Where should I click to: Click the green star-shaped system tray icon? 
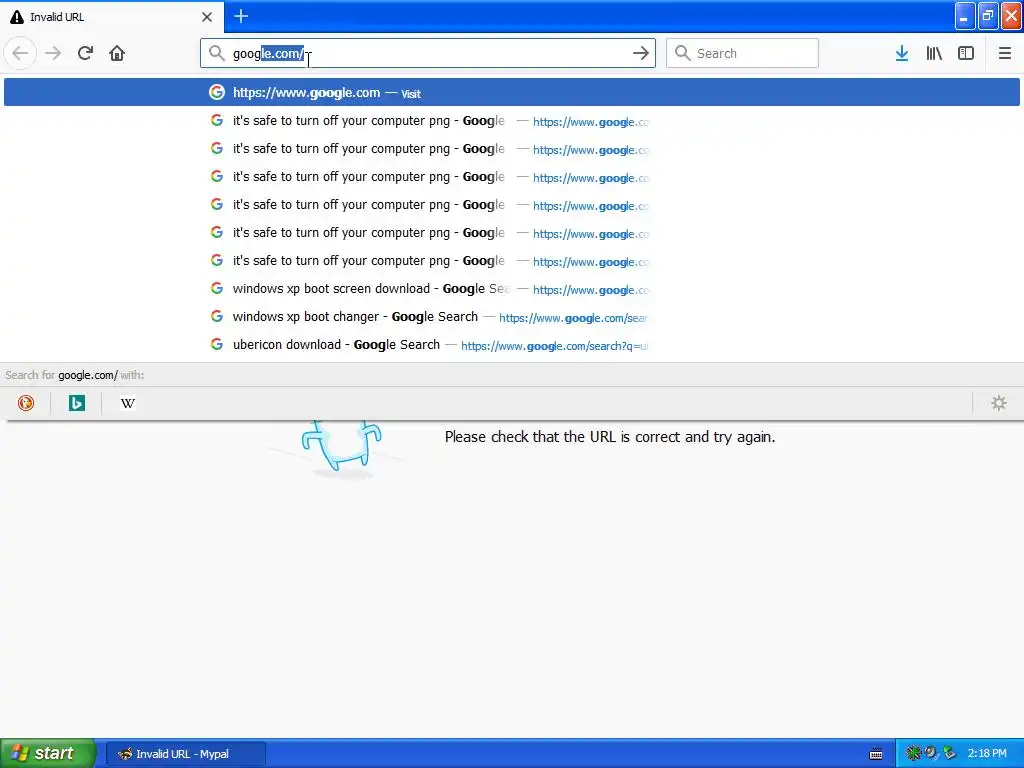[x=913, y=754]
